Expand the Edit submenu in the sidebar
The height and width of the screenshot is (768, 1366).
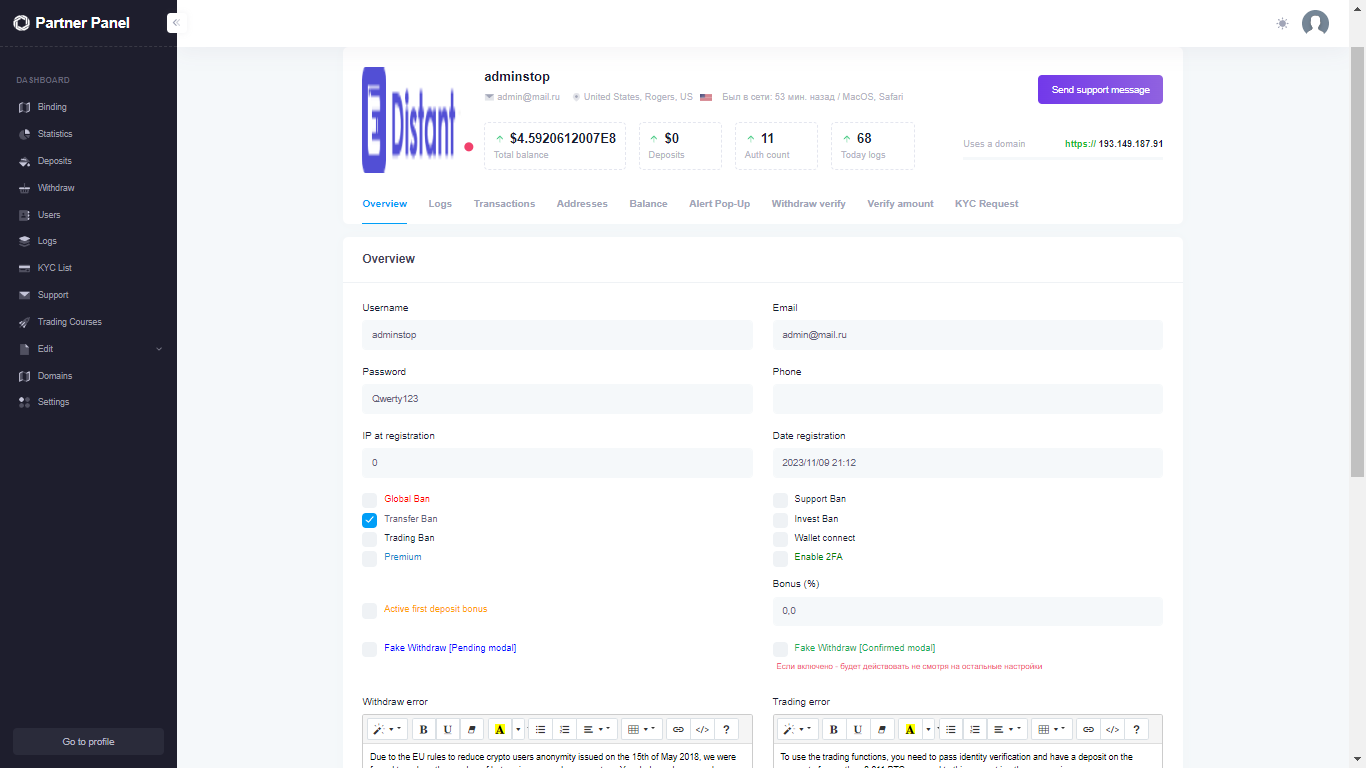tap(88, 349)
